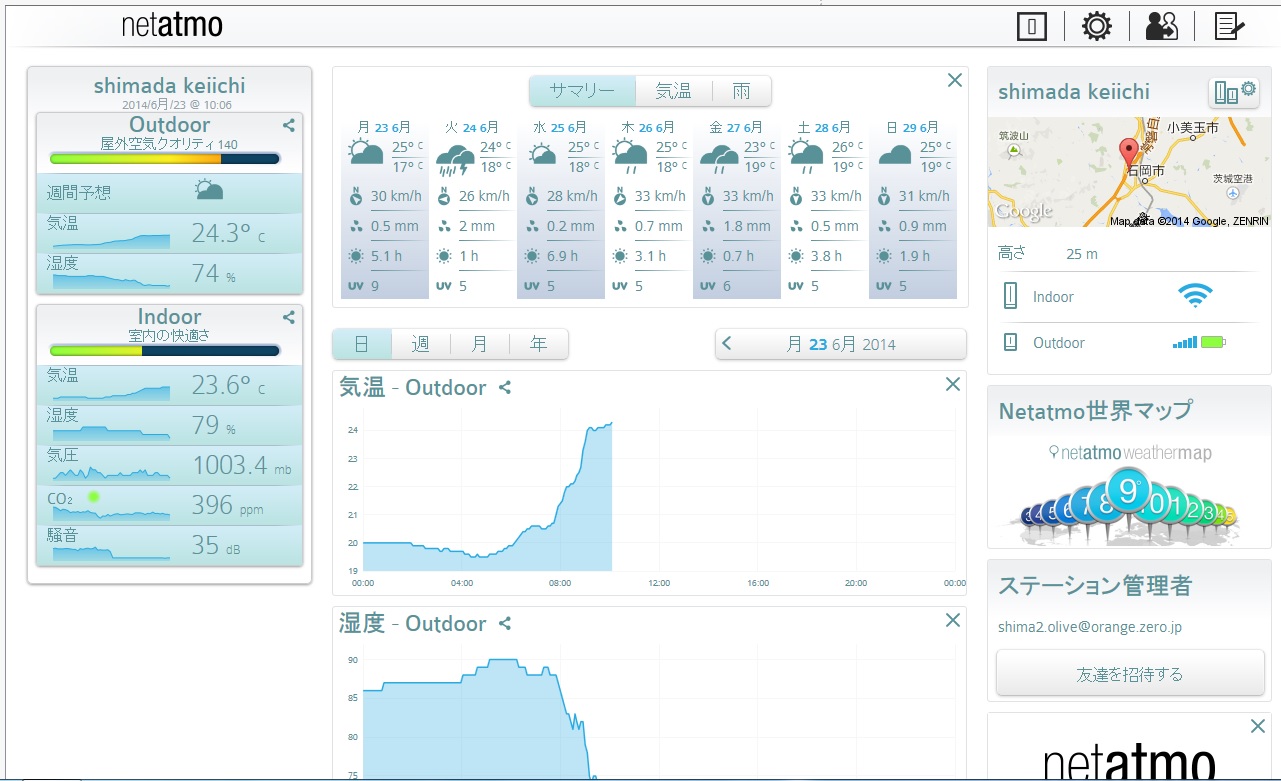Open the date picker showing 月 23 6月 2014
Screen dimensions: 1281x781
click(841, 344)
